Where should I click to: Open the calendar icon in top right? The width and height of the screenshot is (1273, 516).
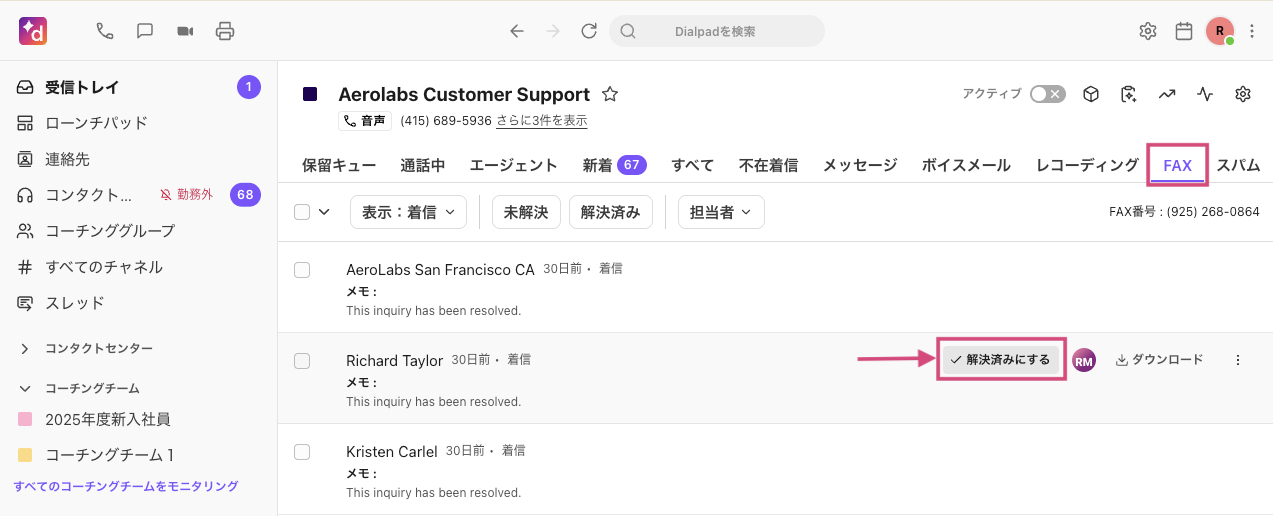click(1184, 31)
